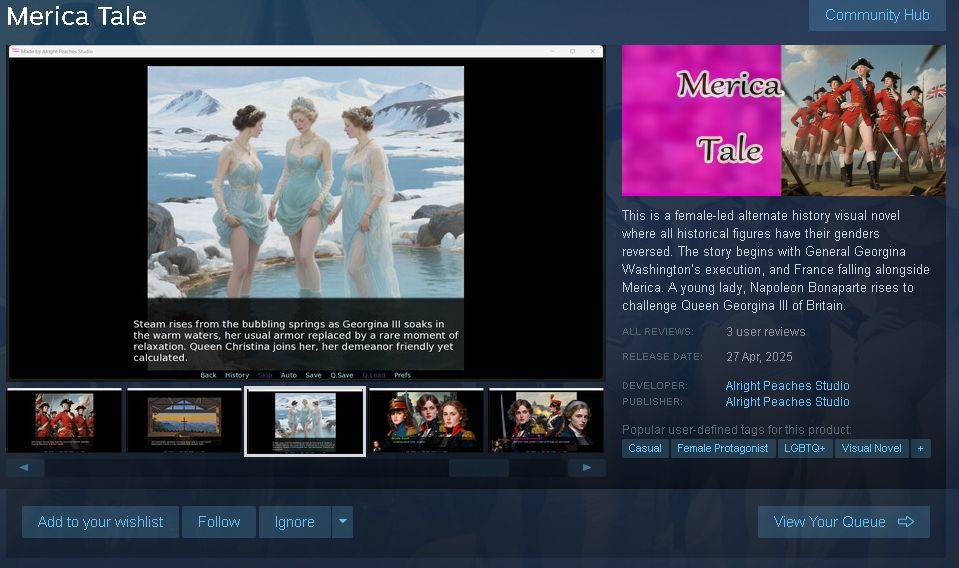The image size is (959, 568).
Task: Select the church window cross screenshot thumbnail
Action: (x=184, y=421)
